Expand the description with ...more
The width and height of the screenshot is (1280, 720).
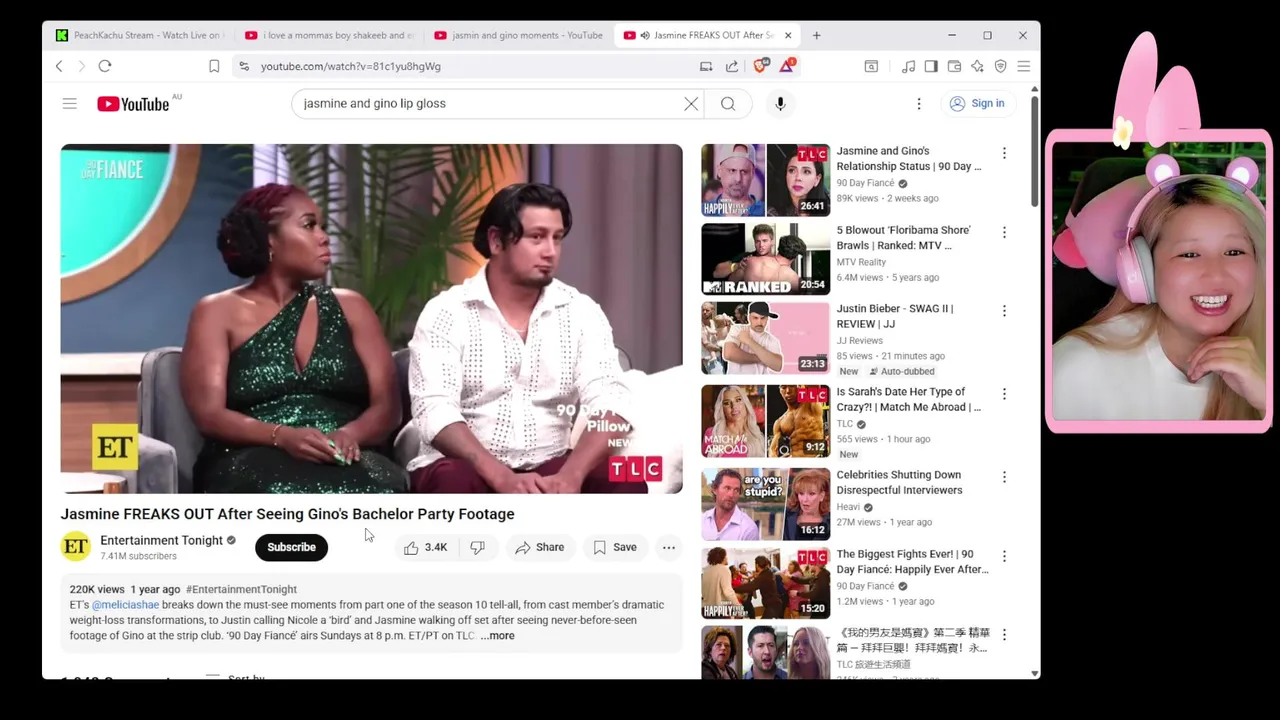coord(497,636)
